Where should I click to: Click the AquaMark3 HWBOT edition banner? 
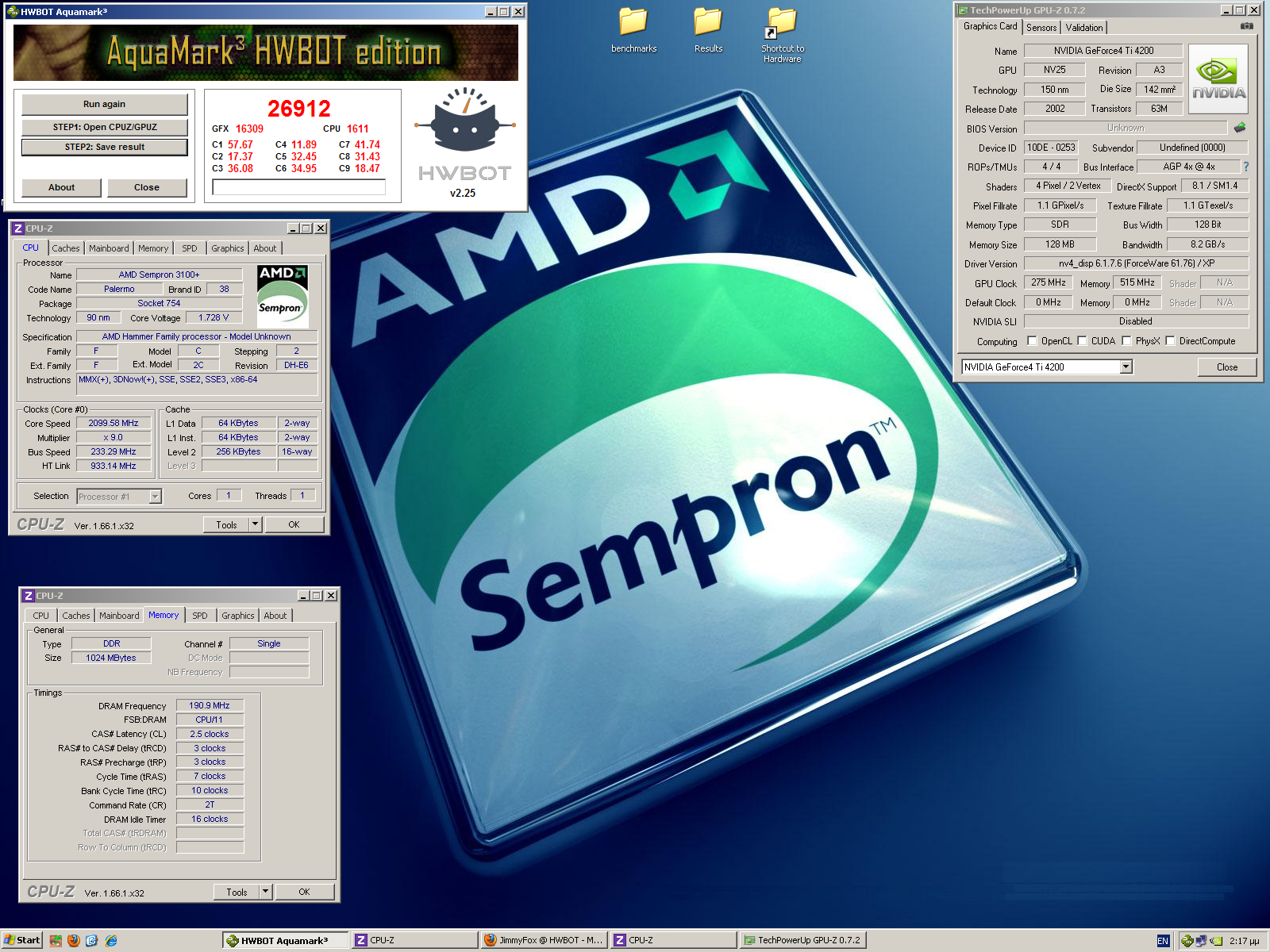[266, 52]
